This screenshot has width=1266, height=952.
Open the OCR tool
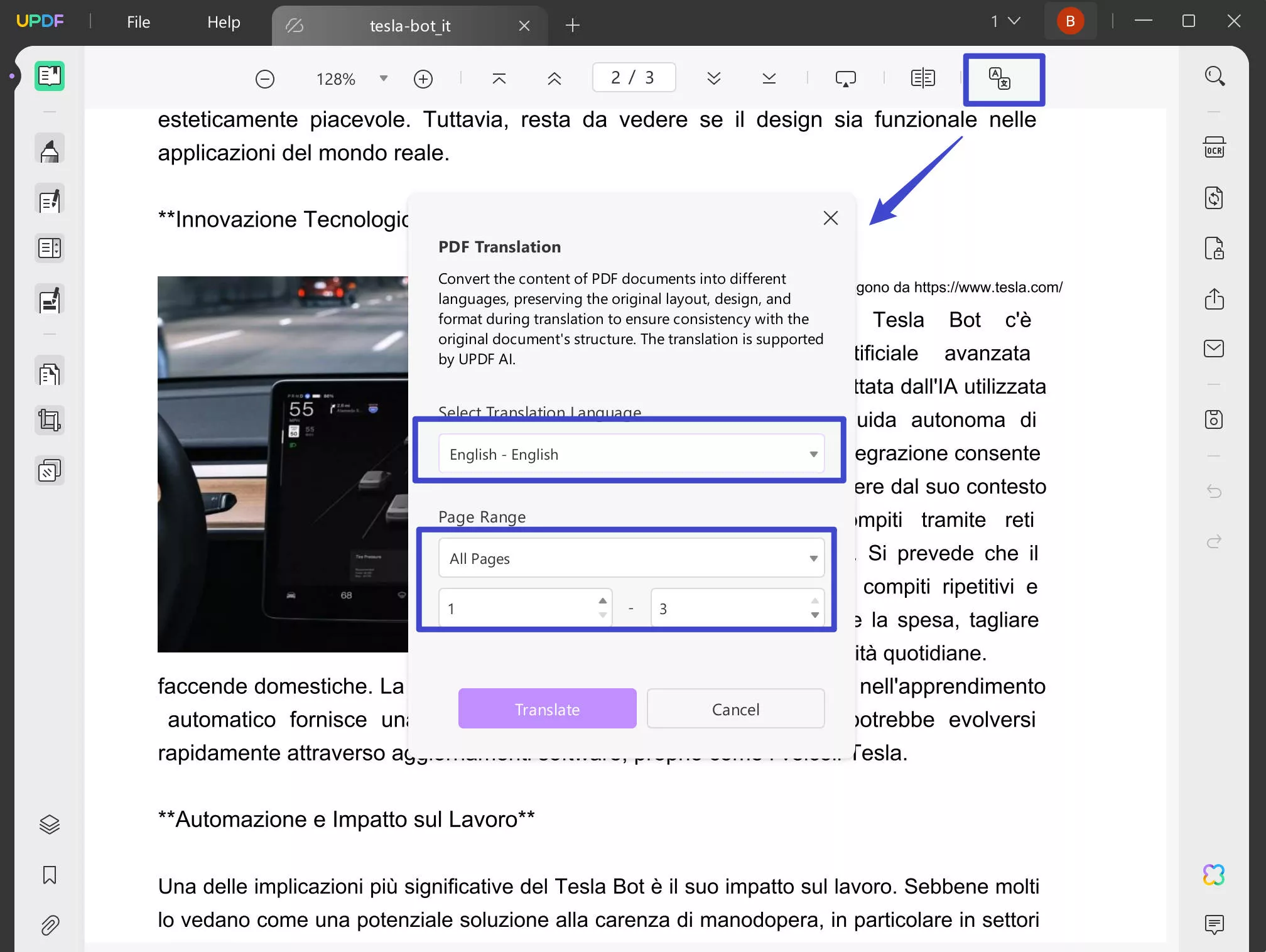click(1215, 148)
